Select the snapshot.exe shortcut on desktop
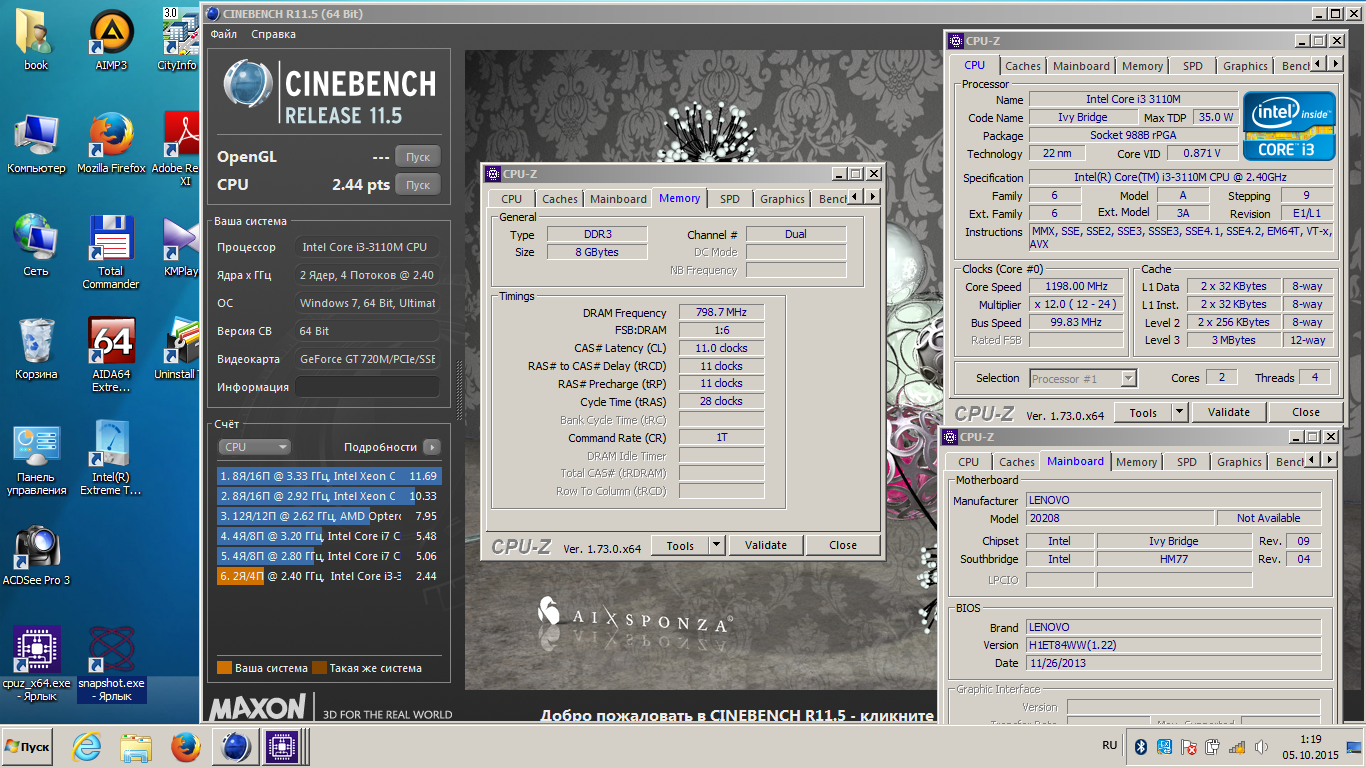This screenshot has width=1366, height=768. pyautogui.click(x=112, y=664)
